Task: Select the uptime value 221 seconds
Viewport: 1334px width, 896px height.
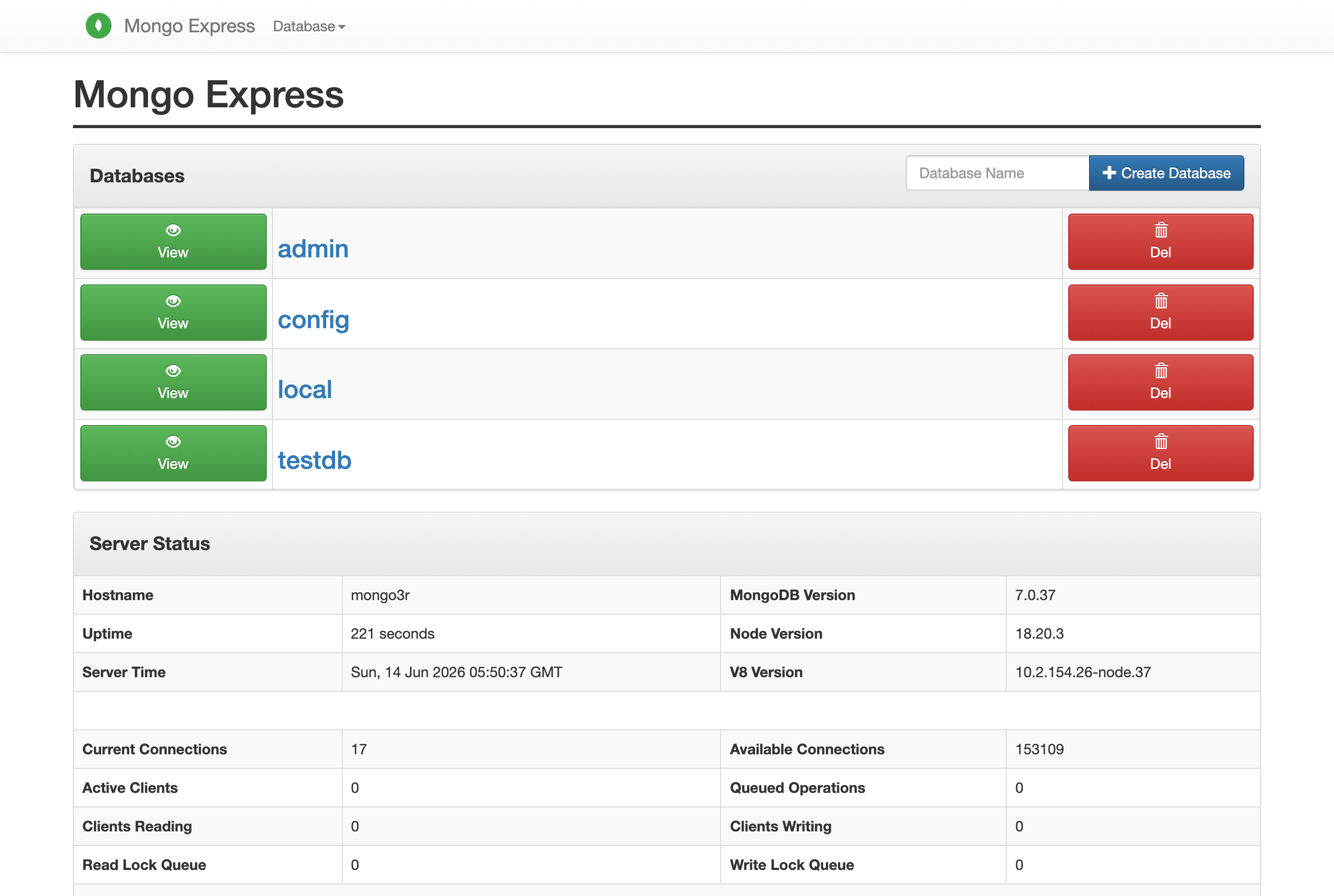Action: point(393,634)
